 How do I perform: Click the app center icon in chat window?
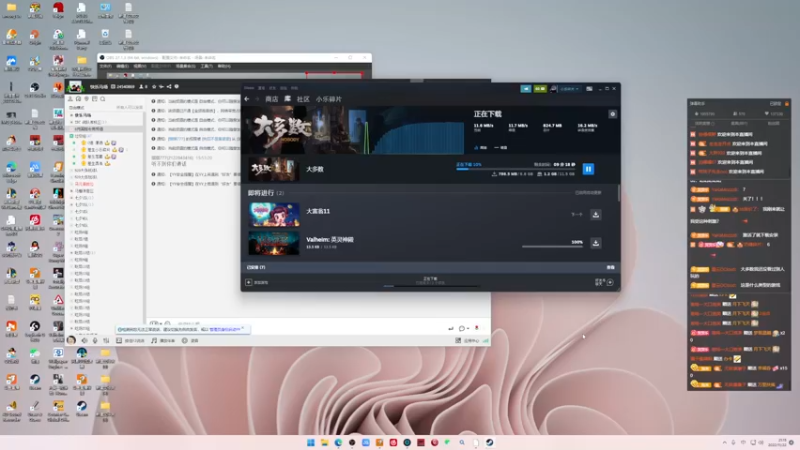tap(458, 340)
